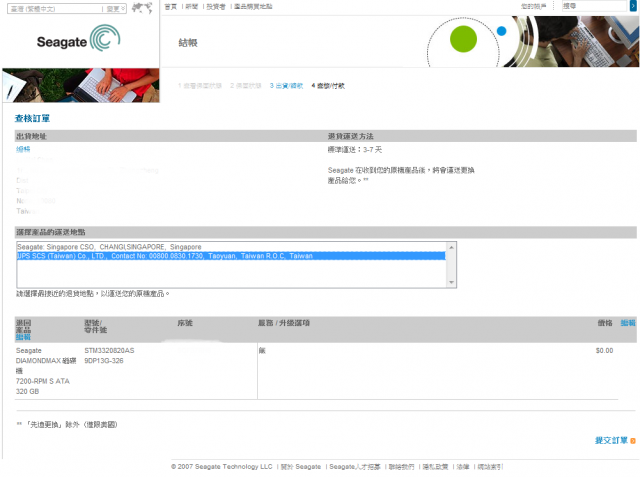
Task: Open the 您的帳戶 account link
Action: pos(533,6)
